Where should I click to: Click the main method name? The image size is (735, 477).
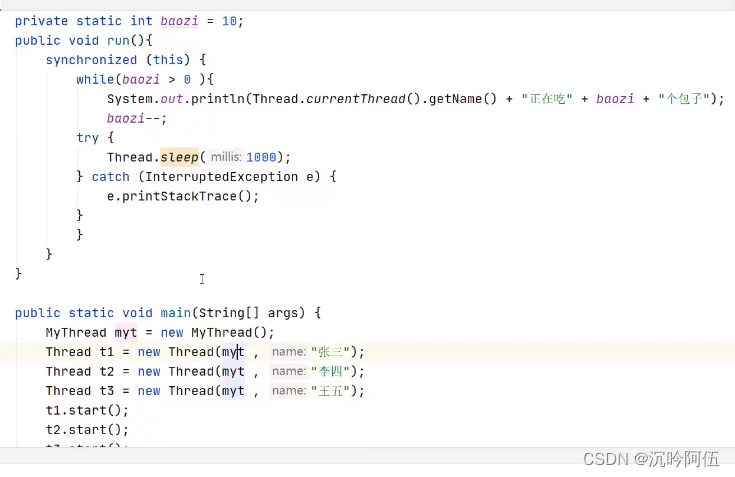[x=175, y=313]
